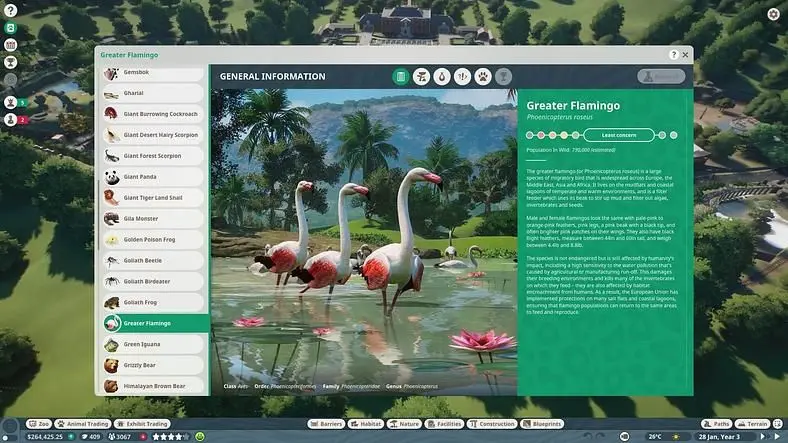788x443 pixels.
Task: Click the Giant Panda thumbnail icon
Action: tap(112, 177)
